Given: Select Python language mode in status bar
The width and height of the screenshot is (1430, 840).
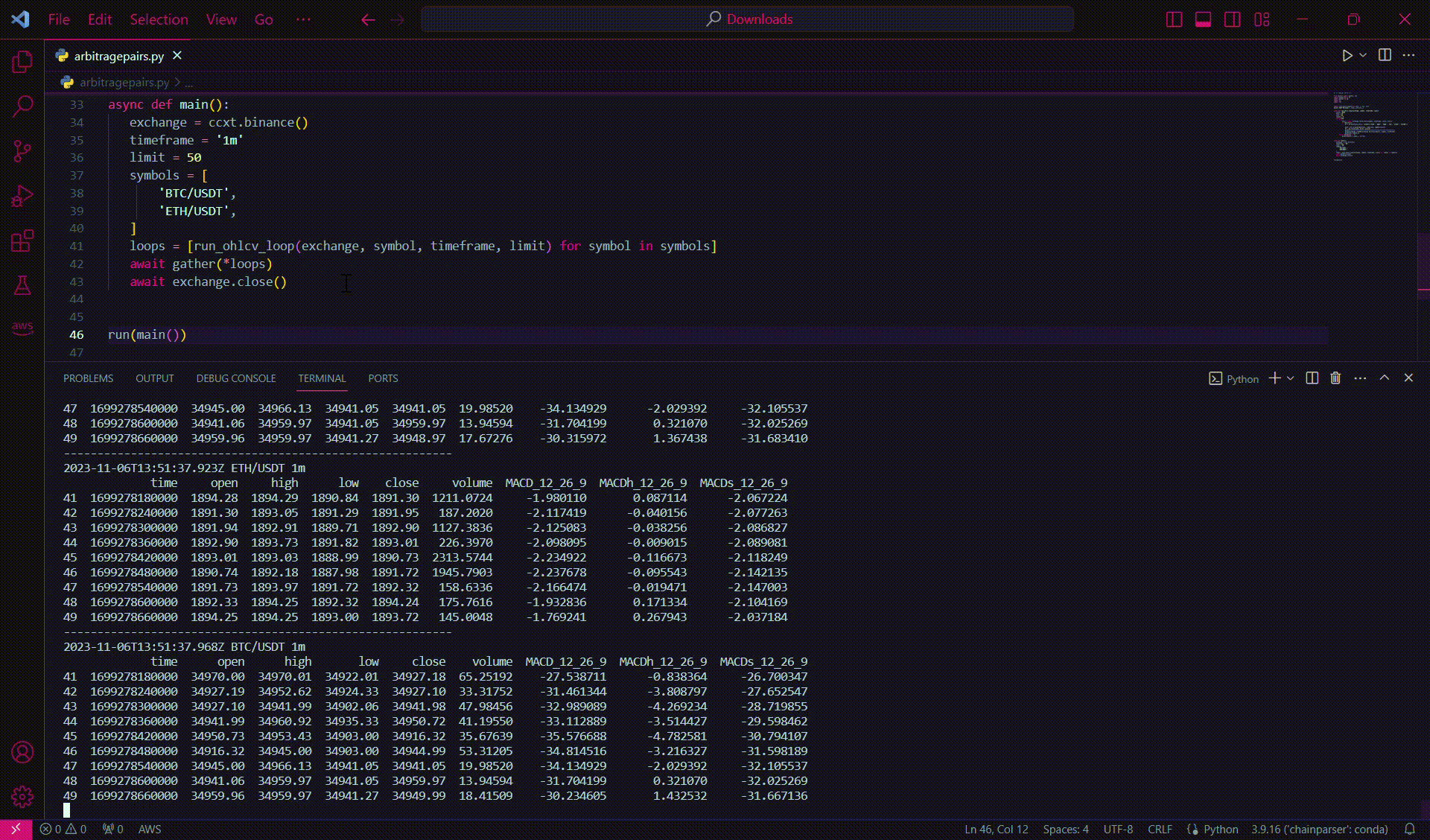Looking at the screenshot, I should tap(1221, 829).
